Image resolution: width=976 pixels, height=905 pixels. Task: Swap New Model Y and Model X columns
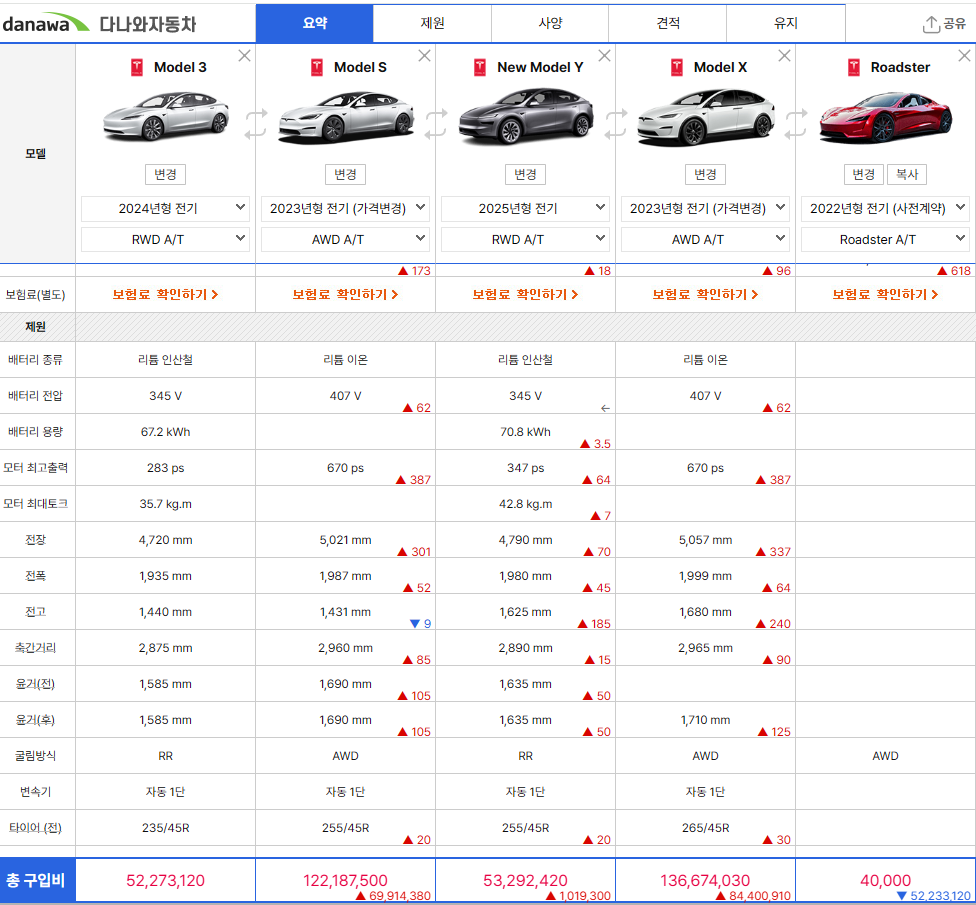pos(616,123)
